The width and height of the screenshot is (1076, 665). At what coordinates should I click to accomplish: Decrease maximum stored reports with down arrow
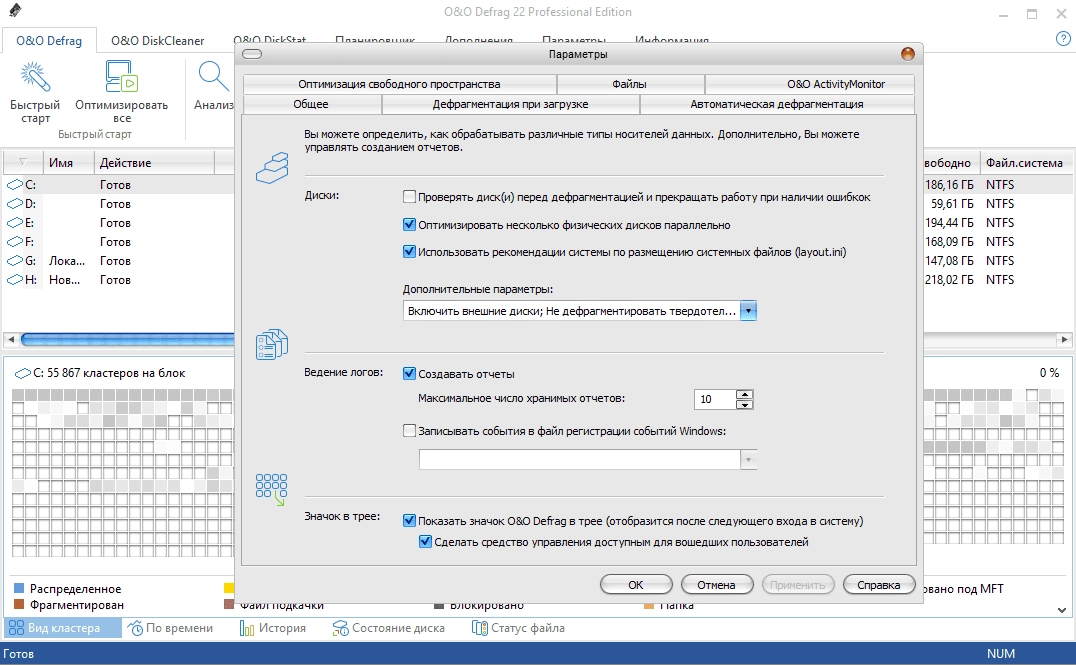pyautogui.click(x=744, y=404)
